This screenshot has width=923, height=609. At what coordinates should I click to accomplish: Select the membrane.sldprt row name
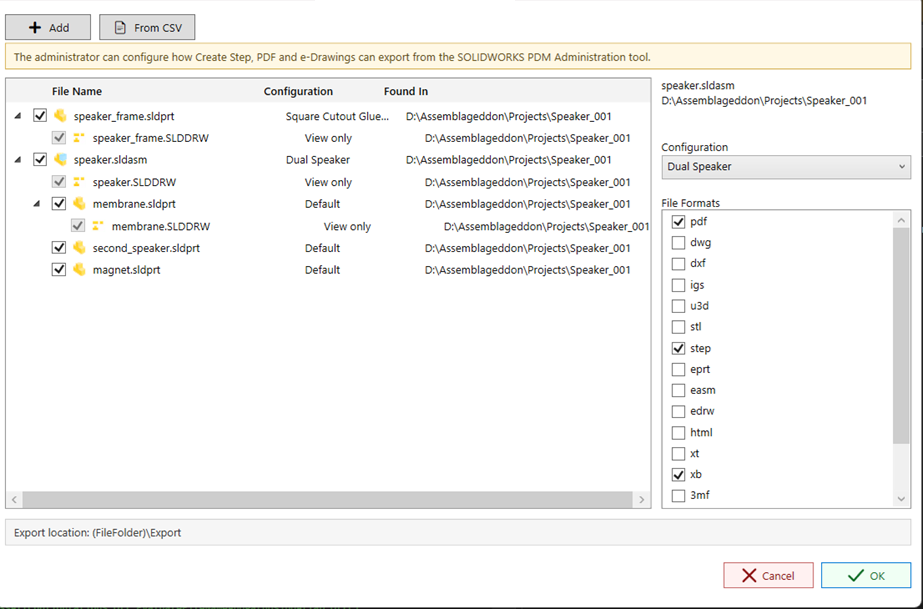click(134, 204)
